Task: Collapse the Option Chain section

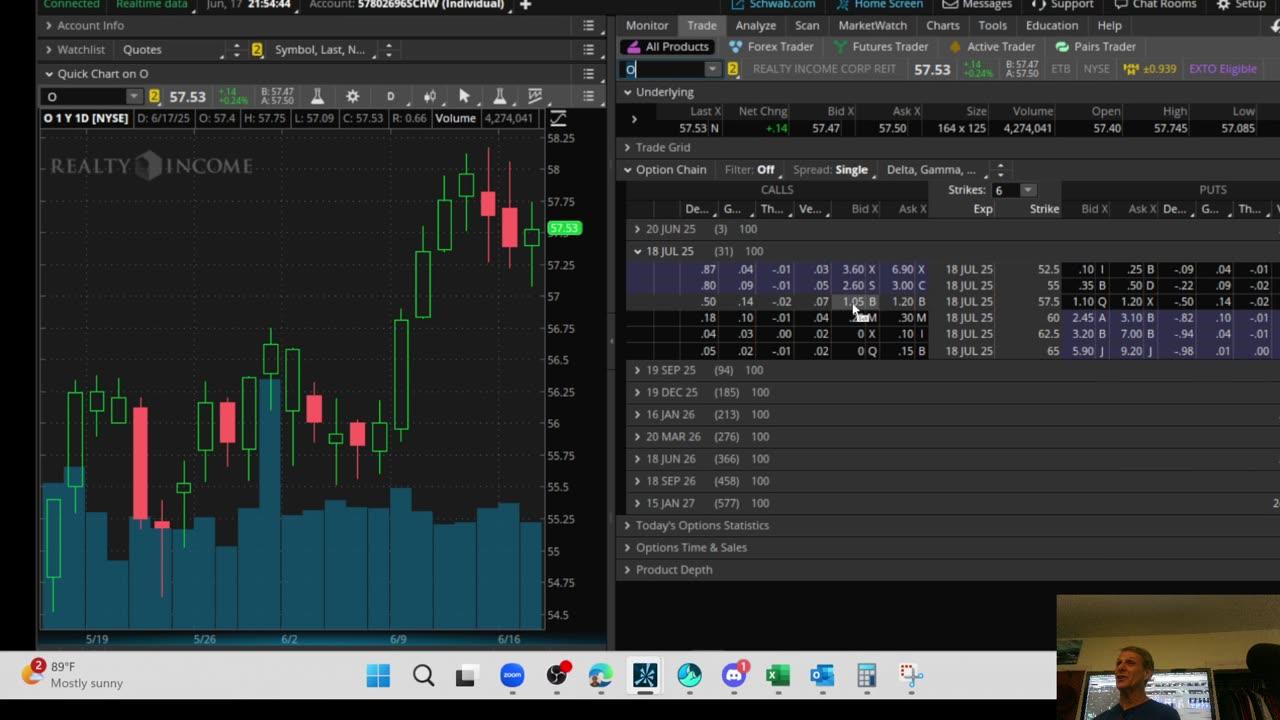Action: tap(627, 170)
